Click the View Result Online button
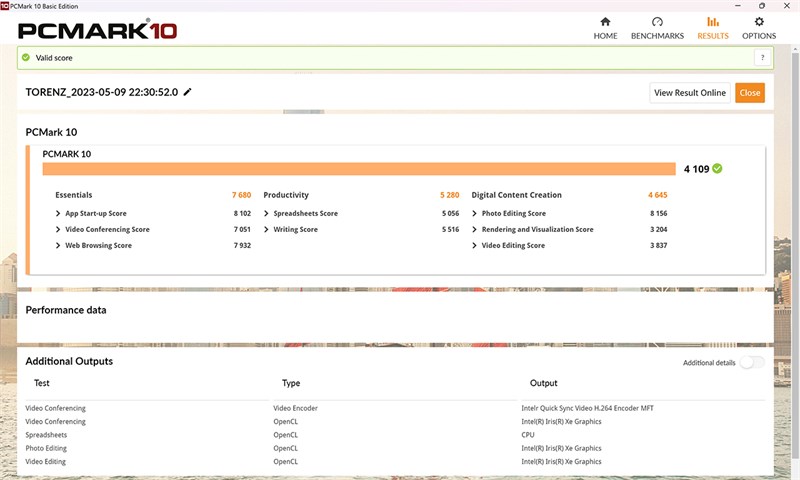The height and width of the screenshot is (480, 800). (x=690, y=93)
